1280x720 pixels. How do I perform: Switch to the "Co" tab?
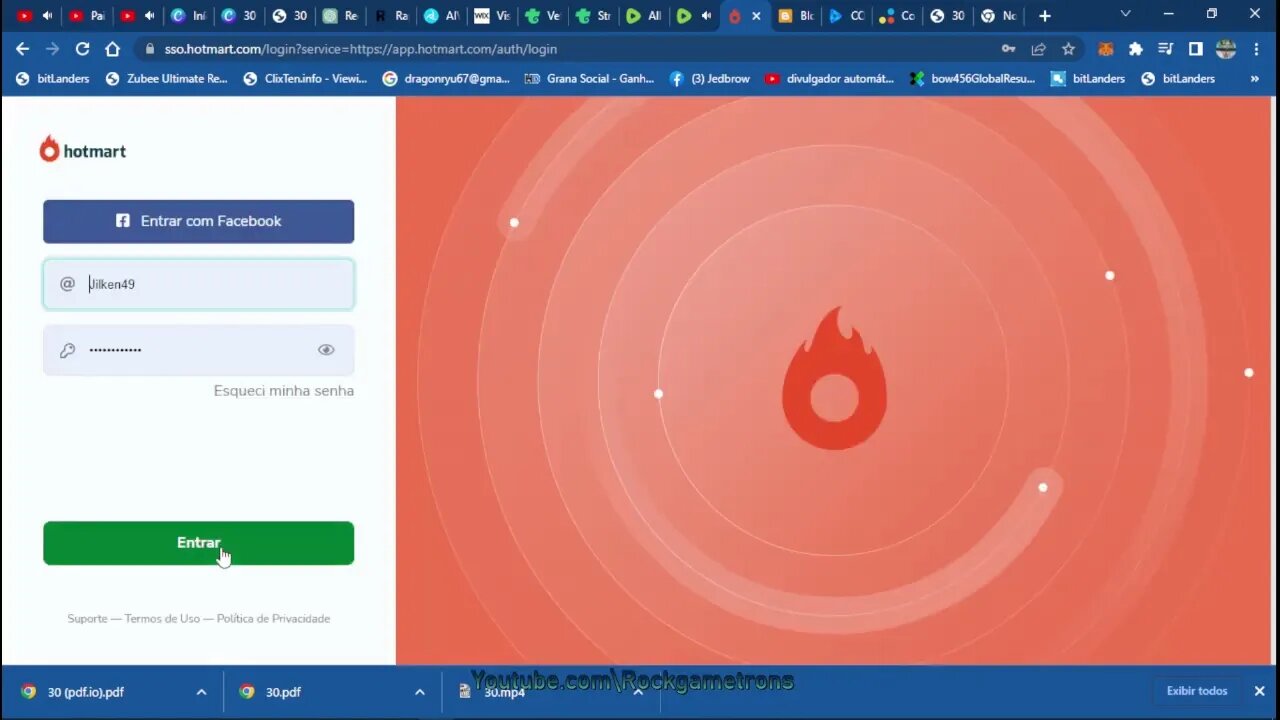(x=897, y=16)
